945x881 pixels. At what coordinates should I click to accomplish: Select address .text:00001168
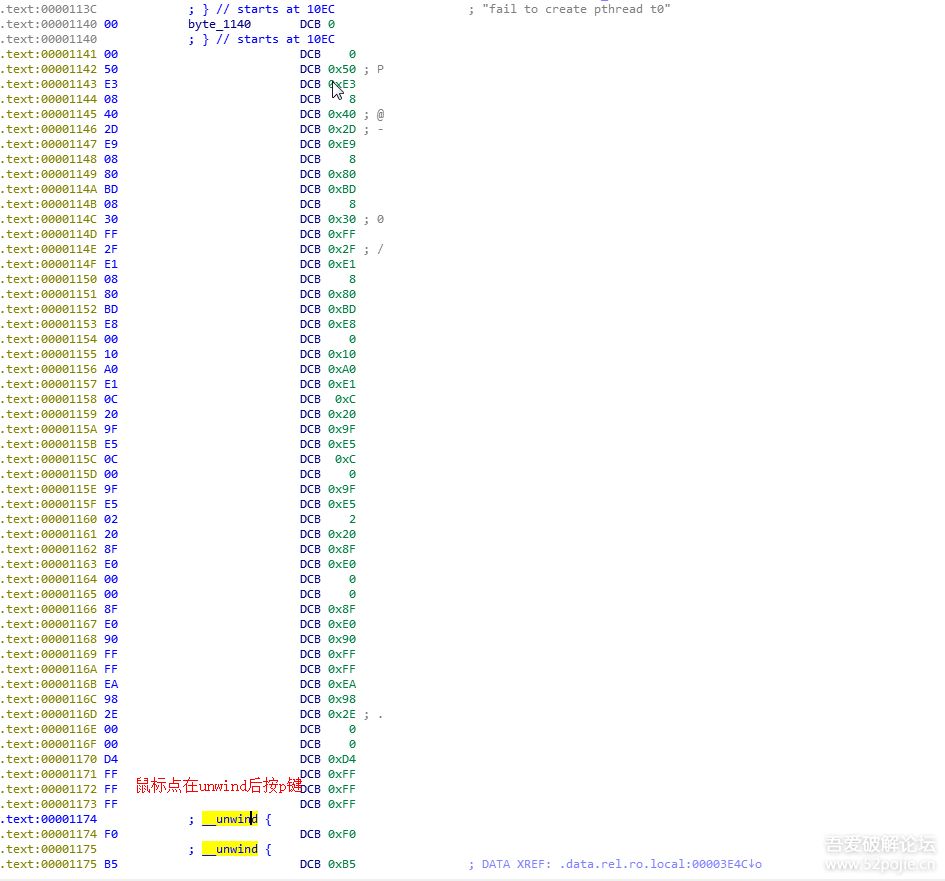(48, 639)
